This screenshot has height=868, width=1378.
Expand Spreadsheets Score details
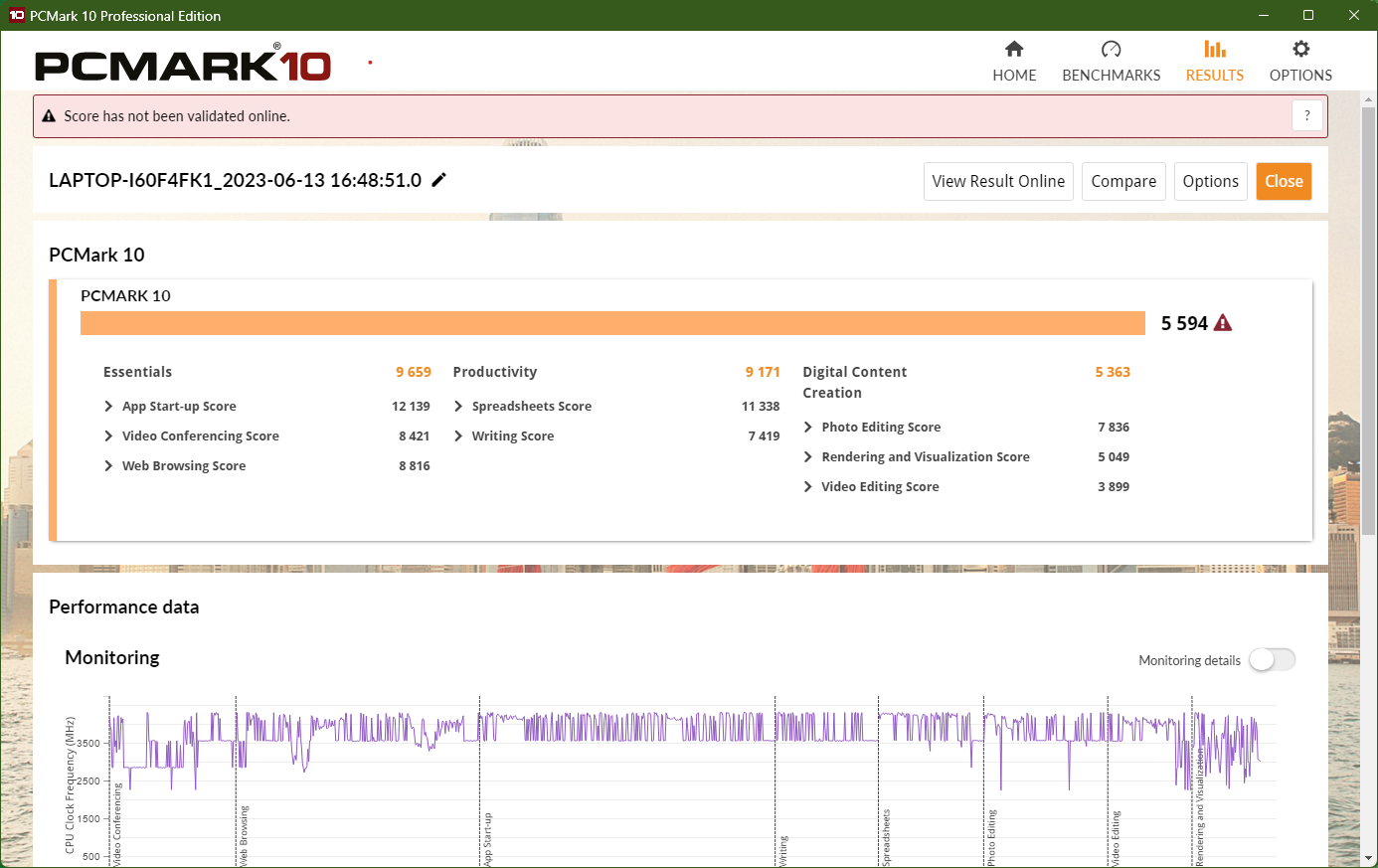coord(458,407)
